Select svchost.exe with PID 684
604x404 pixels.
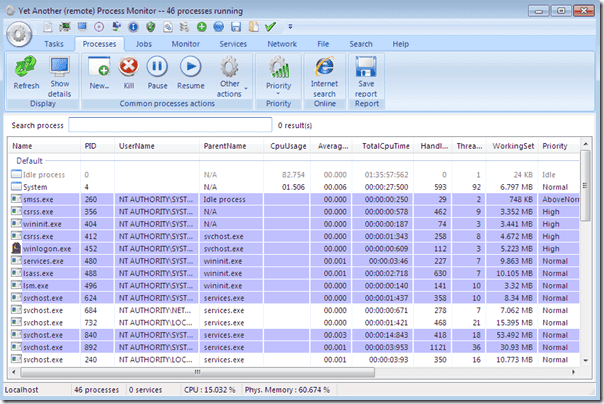[294, 310]
